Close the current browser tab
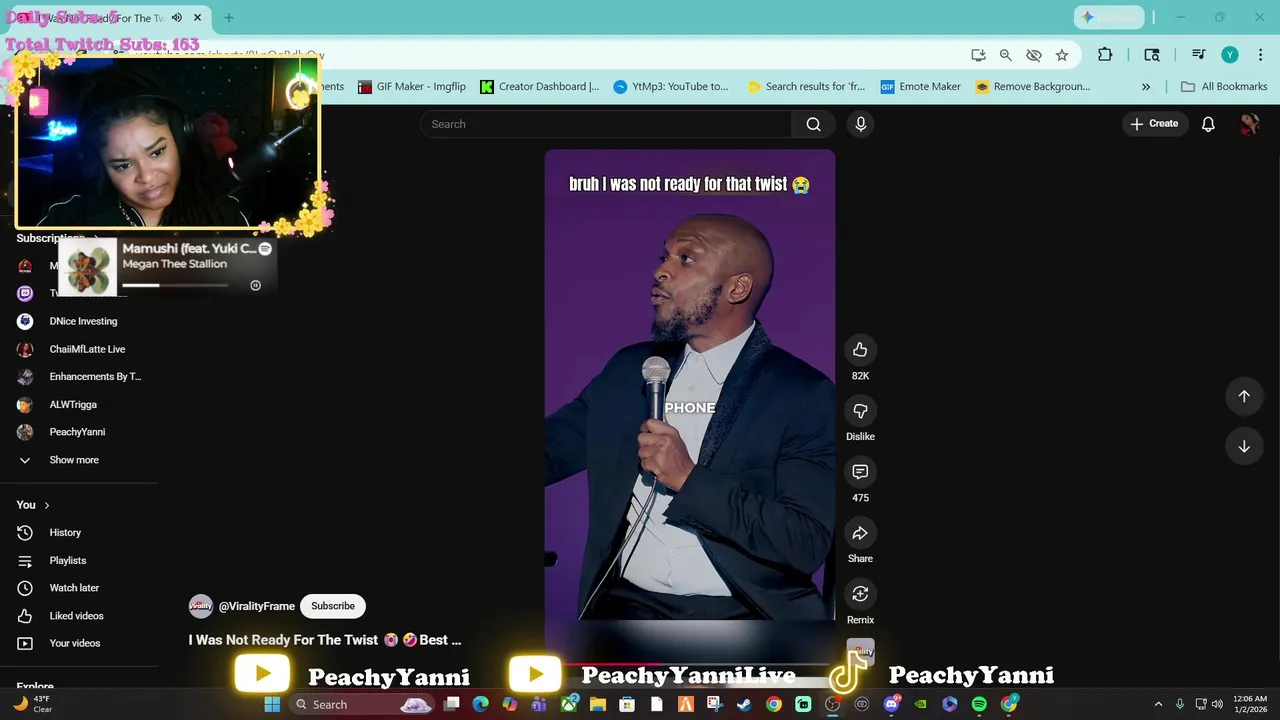 pos(197,17)
